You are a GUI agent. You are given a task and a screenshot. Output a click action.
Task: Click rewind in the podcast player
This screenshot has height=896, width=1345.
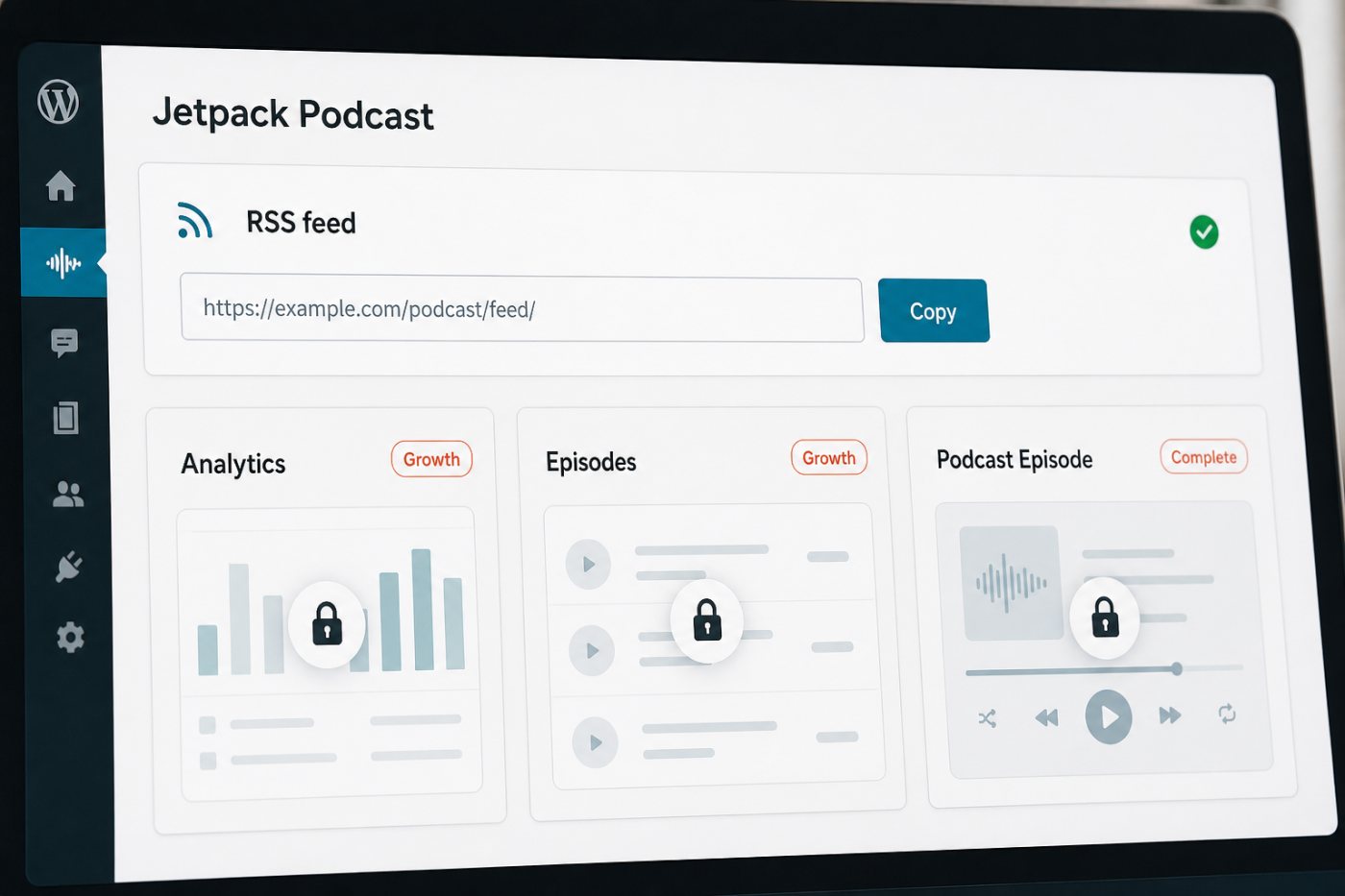[1046, 717]
